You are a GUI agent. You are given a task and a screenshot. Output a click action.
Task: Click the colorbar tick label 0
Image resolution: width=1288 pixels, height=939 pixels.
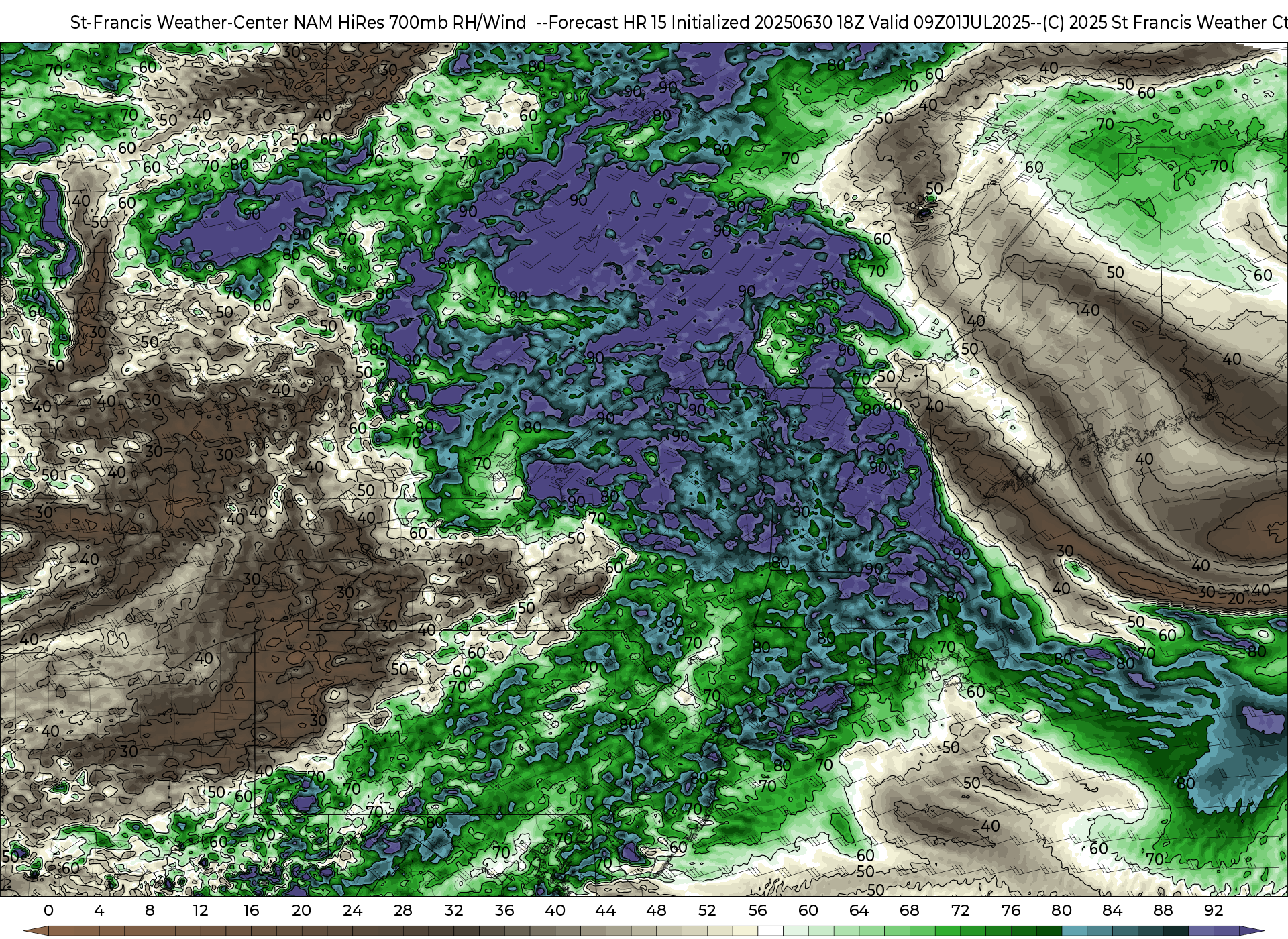(x=48, y=911)
